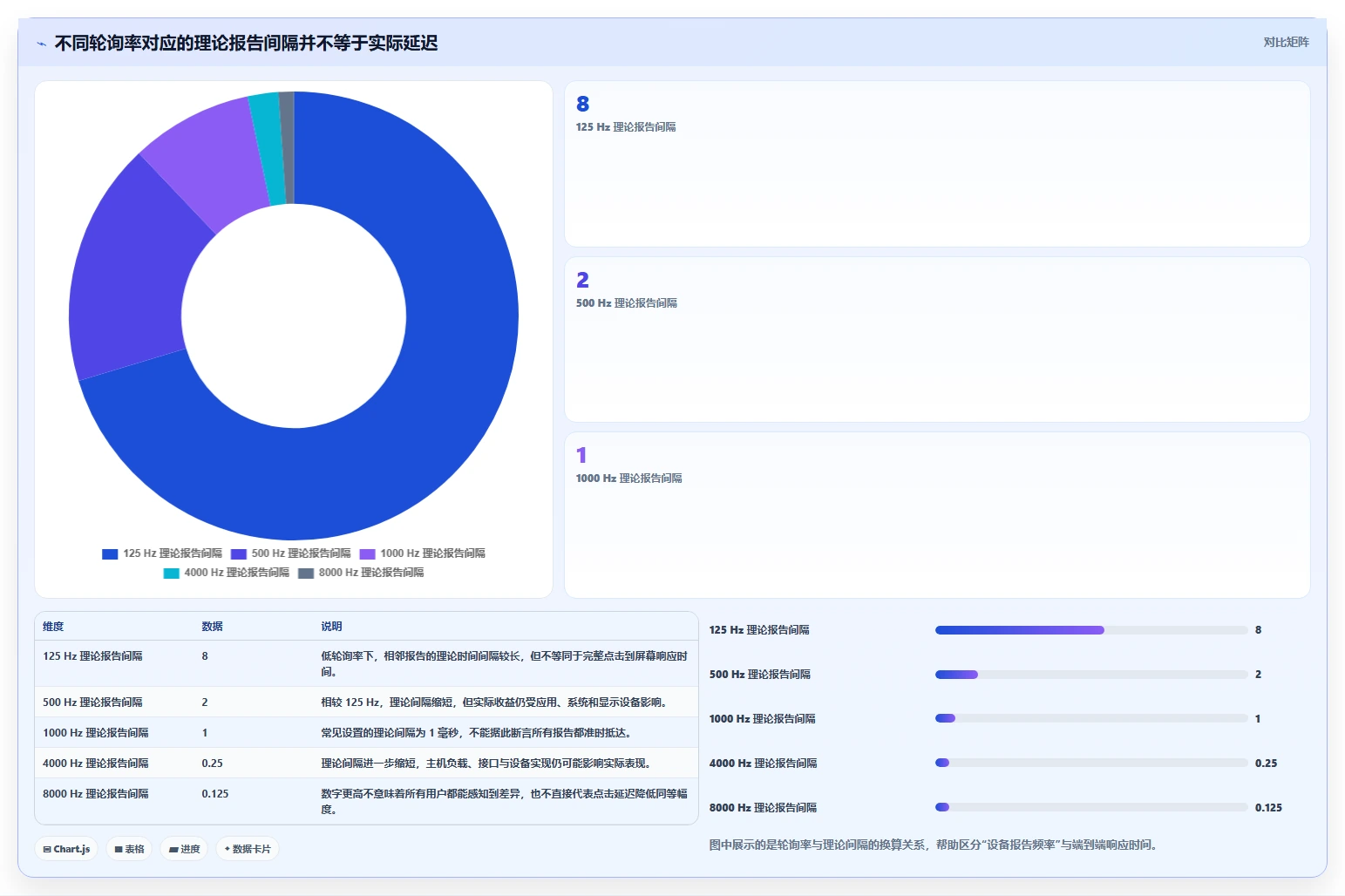
Task: Click progress value 0.125 at bar end
Action: [1268, 808]
